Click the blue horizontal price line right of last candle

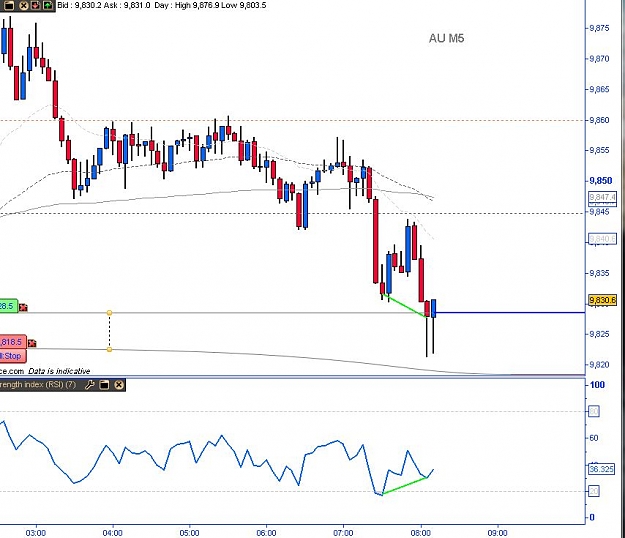[511, 312]
